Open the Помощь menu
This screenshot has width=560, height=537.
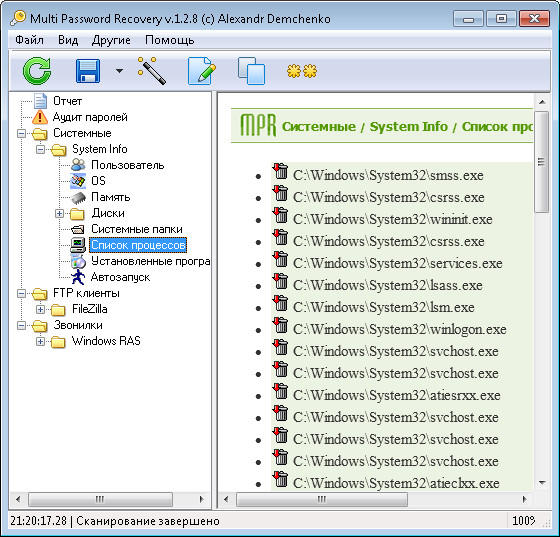(x=170, y=40)
